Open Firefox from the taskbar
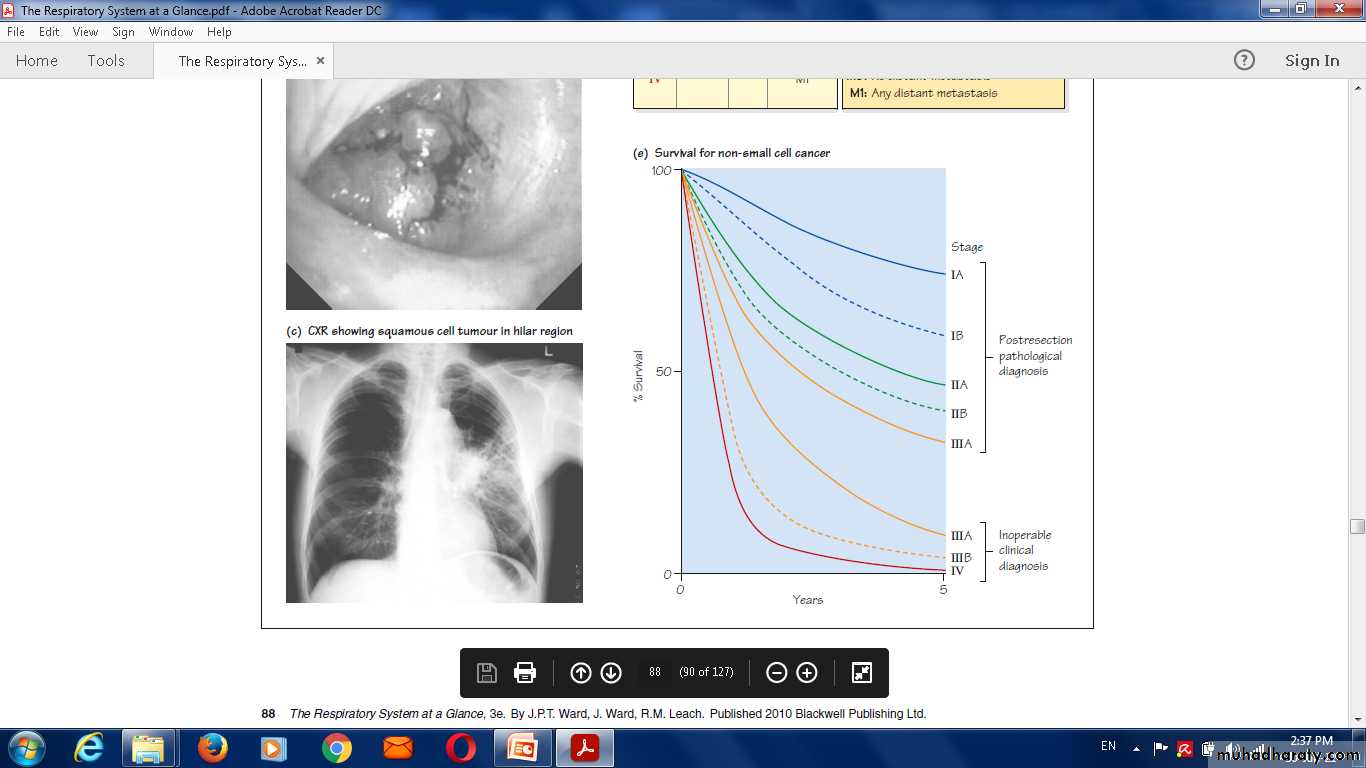Image resolution: width=1366 pixels, height=768 pixels. [x=212, y=748]
